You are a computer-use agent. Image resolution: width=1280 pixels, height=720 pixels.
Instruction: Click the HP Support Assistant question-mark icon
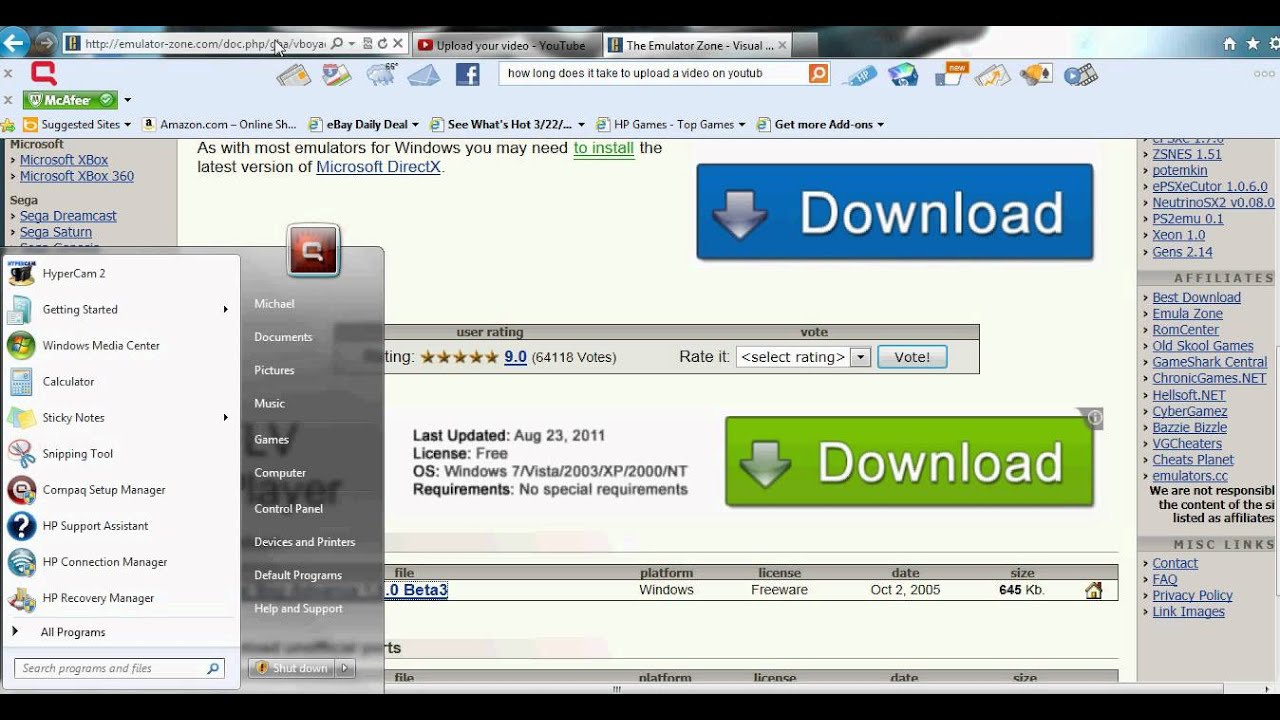(21, 525)
